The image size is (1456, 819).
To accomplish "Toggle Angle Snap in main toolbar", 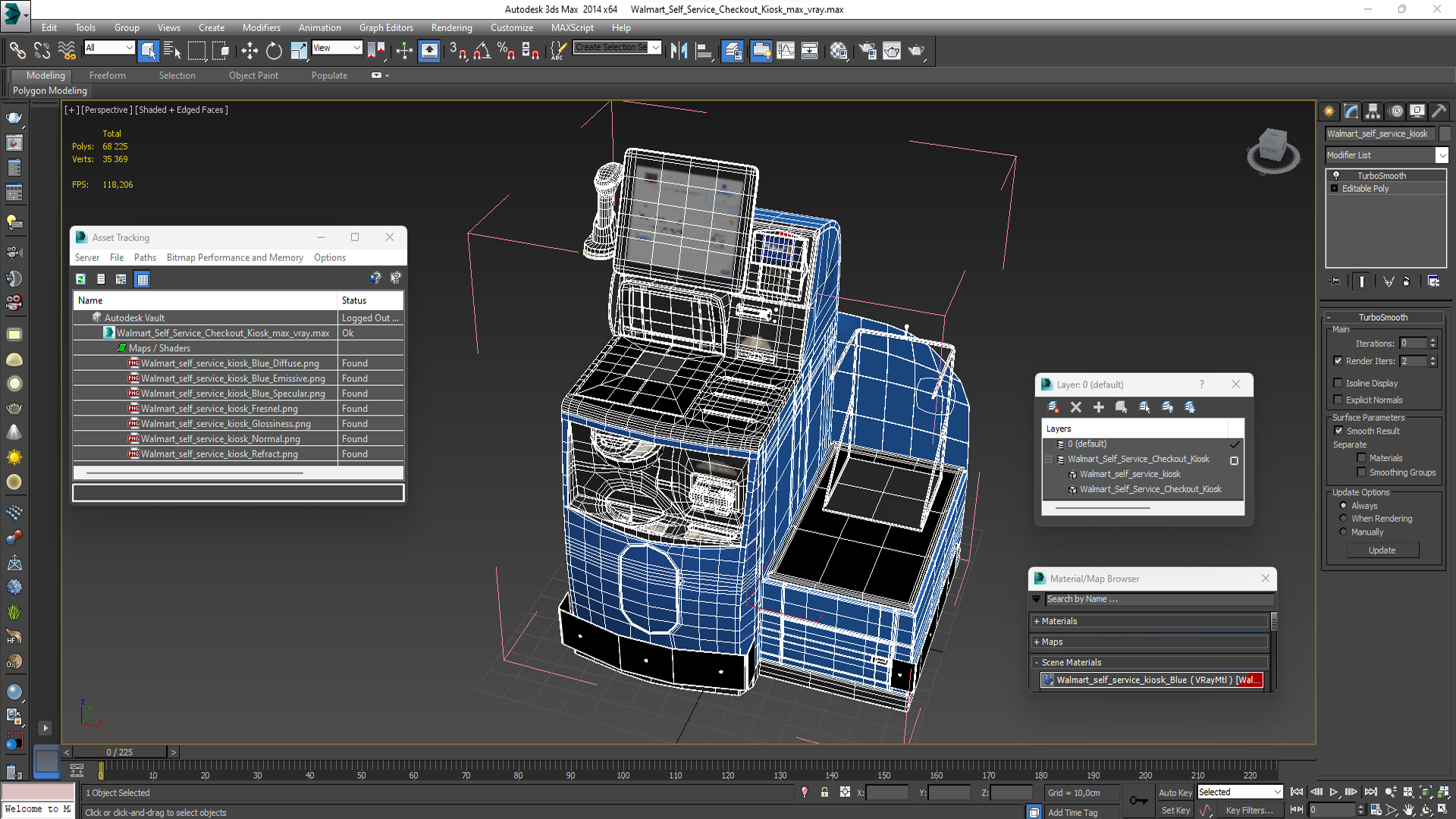I will pos(482,51).
